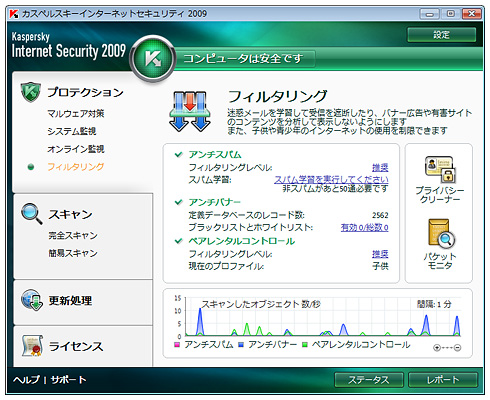This screenshot has height=400, width=490.
Task: Close the Kaspersky window
Action: [471, 14]
